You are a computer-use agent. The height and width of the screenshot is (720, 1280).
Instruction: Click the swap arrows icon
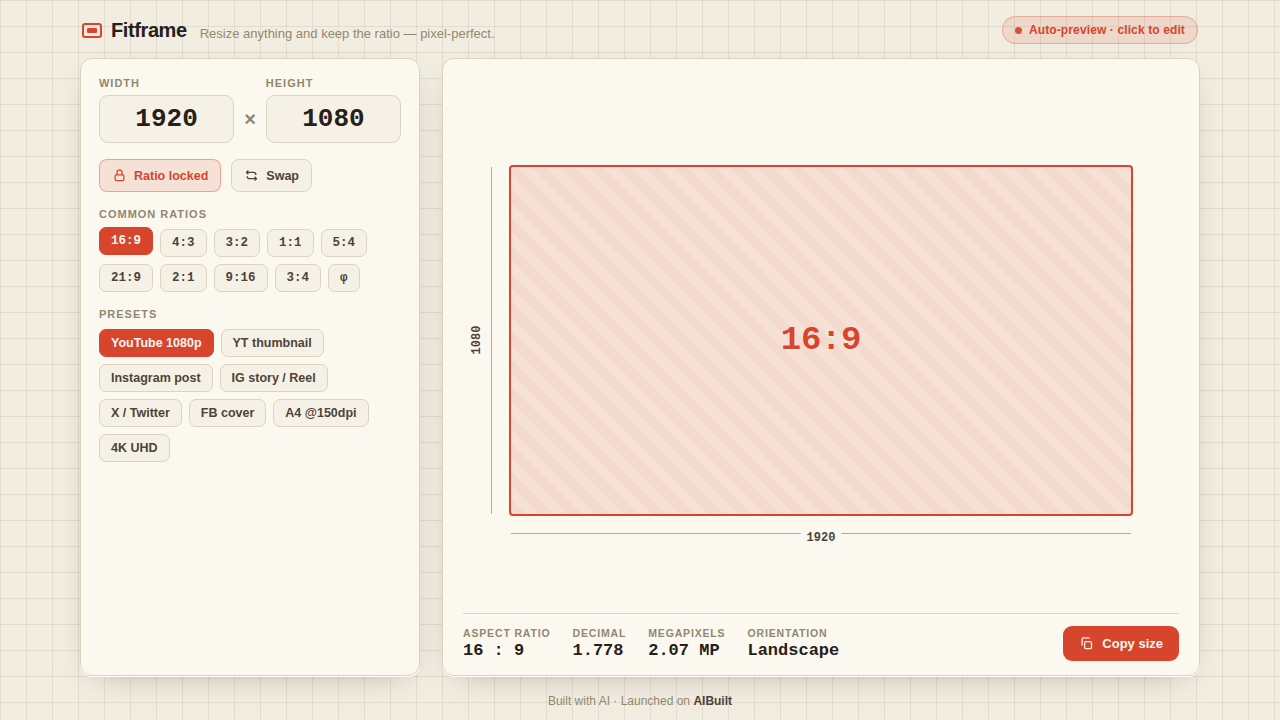pyautogui.click(x=252, y=176)
